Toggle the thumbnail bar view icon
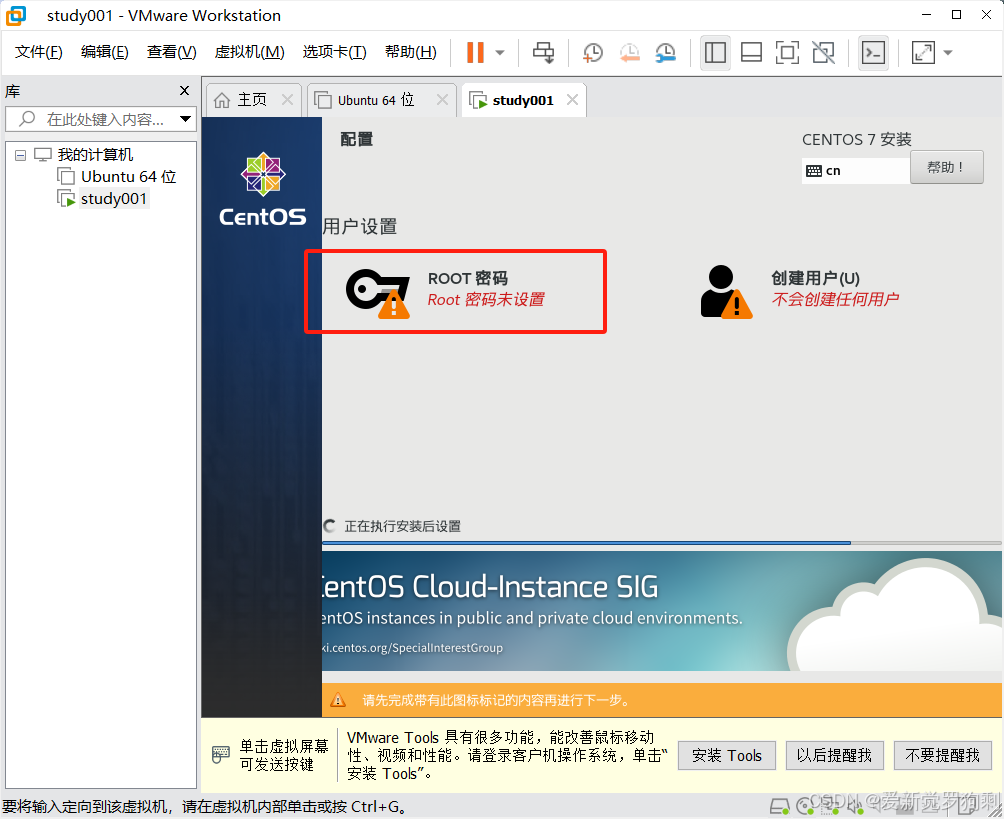1004x819 pixels. 751,53
